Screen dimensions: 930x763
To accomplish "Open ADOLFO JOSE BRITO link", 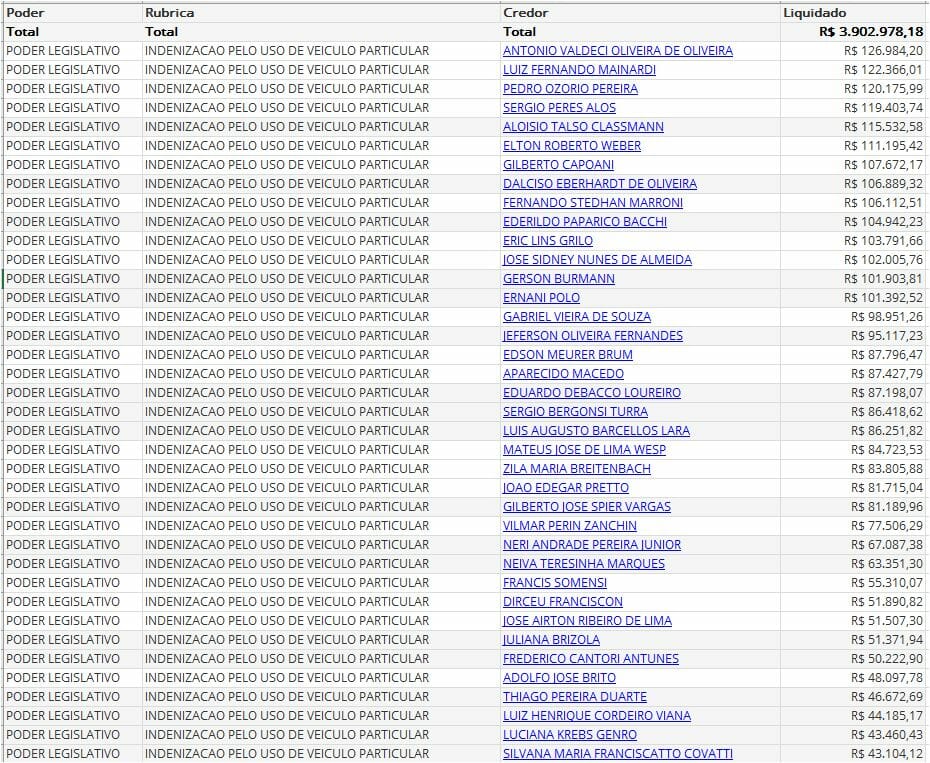I will [x=559, y=678].
